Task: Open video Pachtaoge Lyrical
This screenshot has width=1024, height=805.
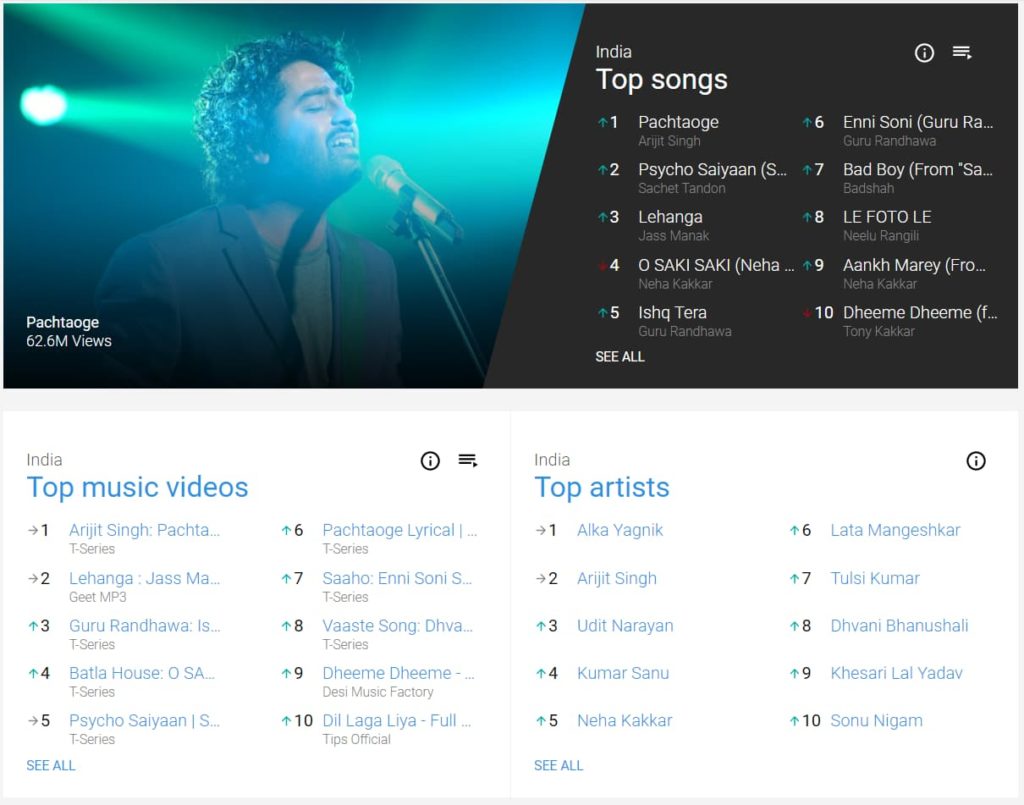Action: pyautogui.click(x=400, y=530)
